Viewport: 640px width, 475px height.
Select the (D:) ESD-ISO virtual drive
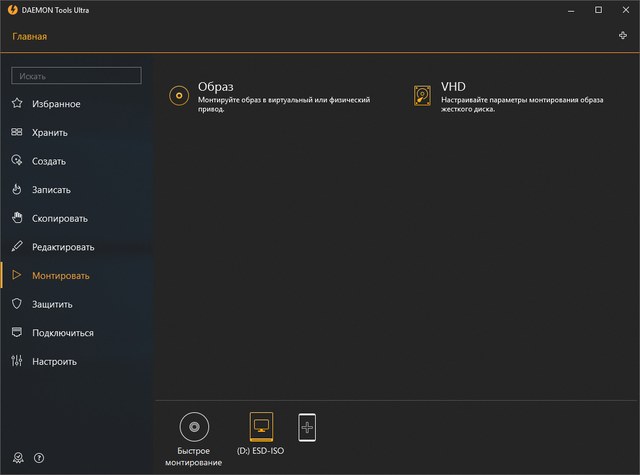(261, 427)
